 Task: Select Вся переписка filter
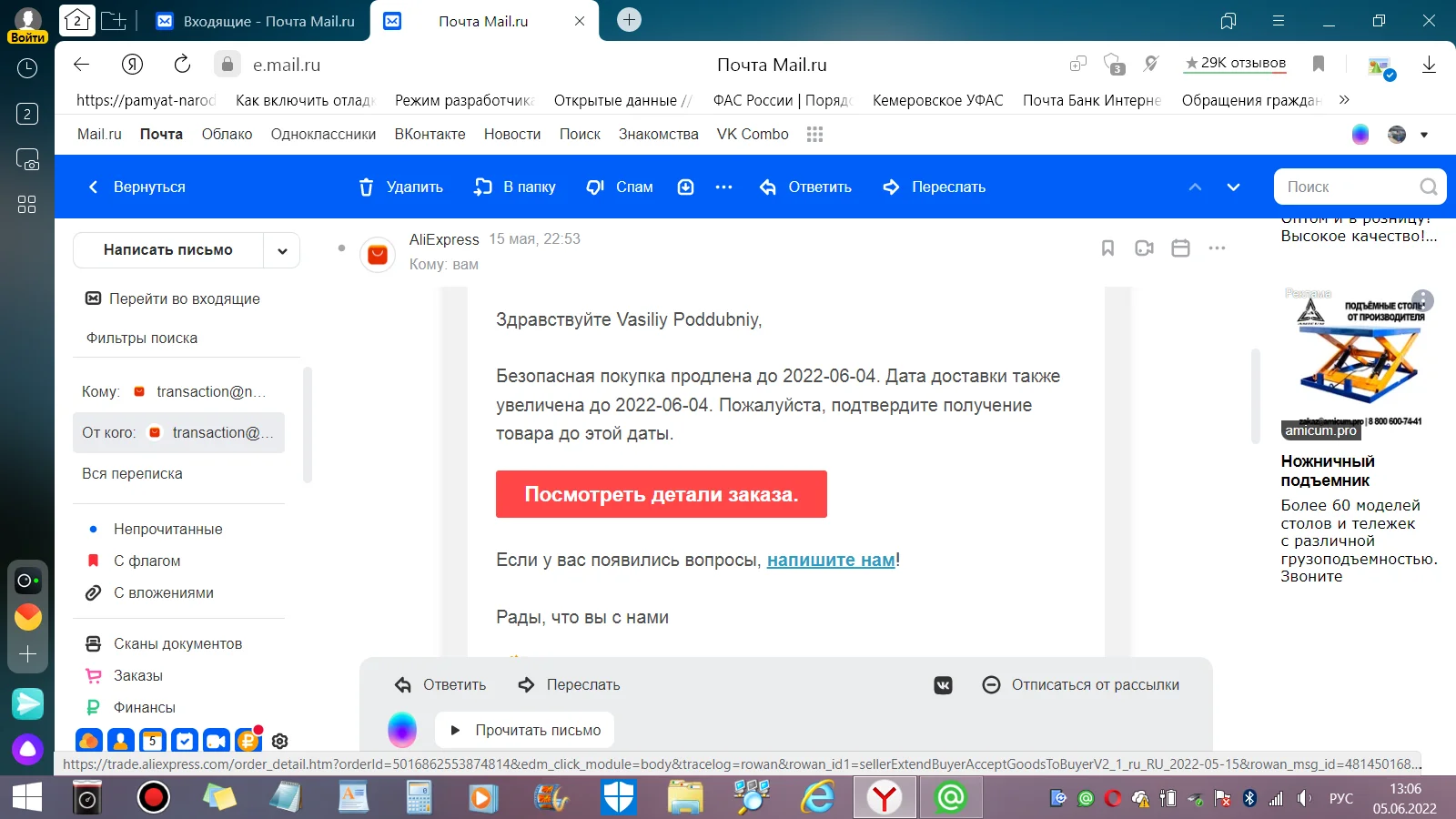(132, 473)
